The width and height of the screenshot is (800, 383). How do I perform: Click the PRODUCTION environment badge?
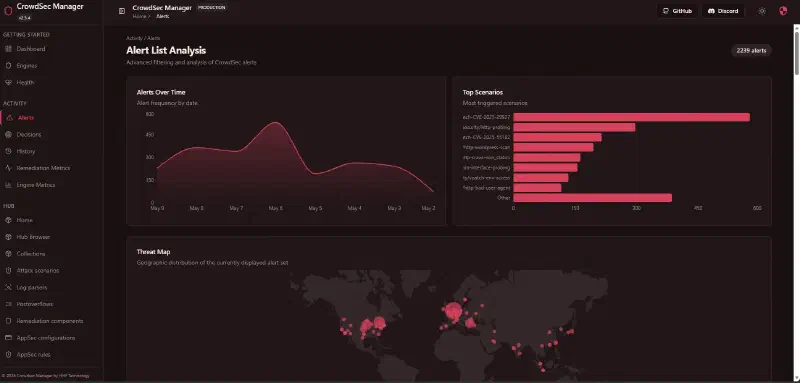click(x=211, y=8)
